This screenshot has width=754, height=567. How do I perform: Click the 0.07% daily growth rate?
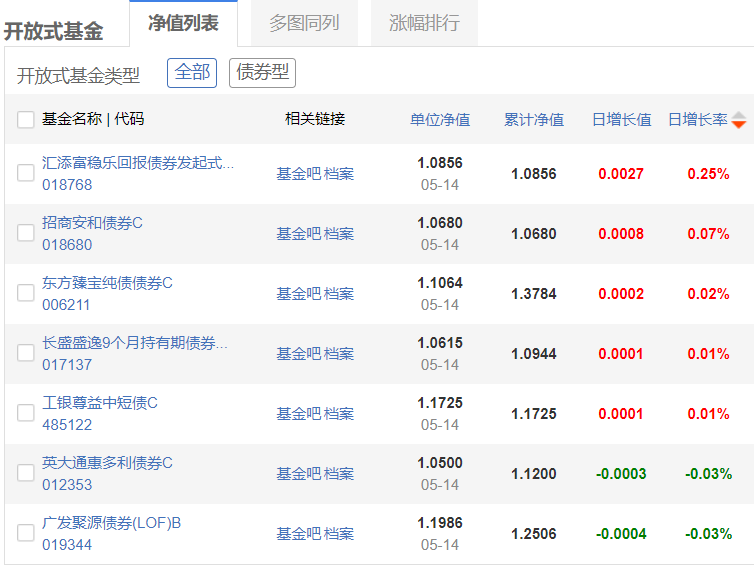708,234
